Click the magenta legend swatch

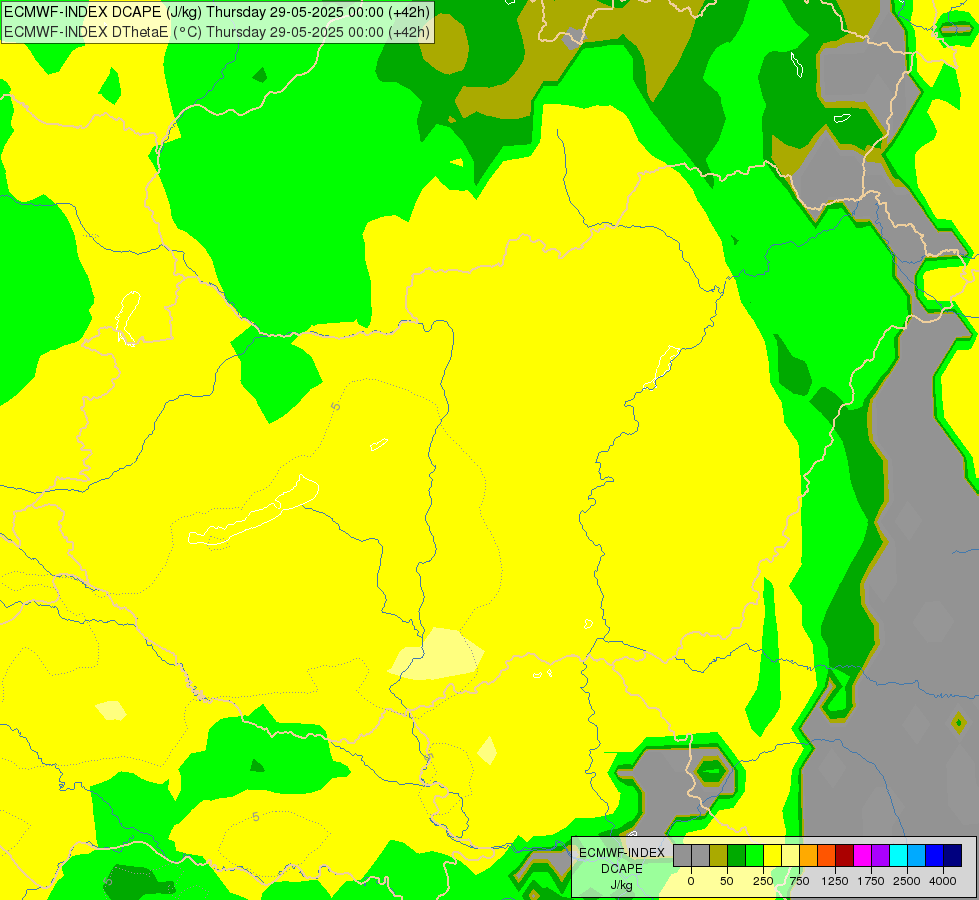pyautogui.click(x=863, y=855)
